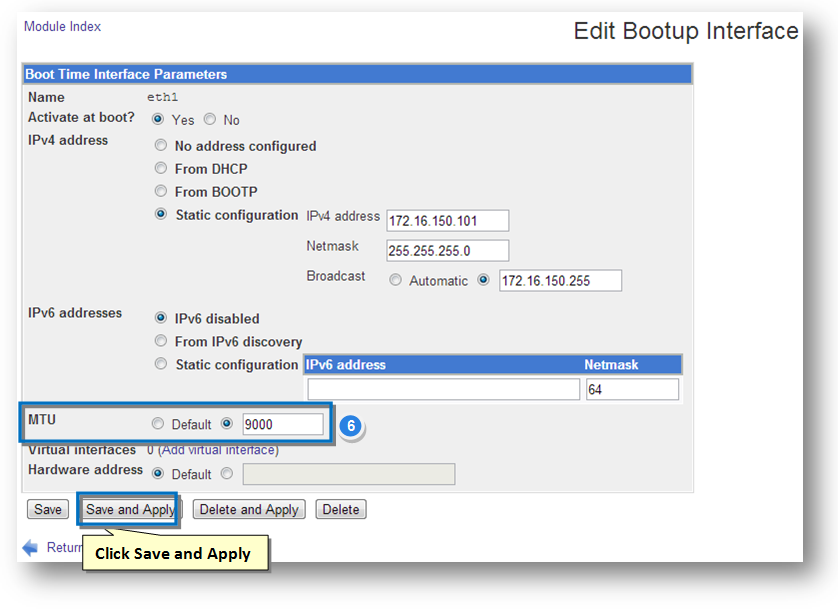
Task: Click the empty IPv6 address field
Action: [x=444, y=389]
